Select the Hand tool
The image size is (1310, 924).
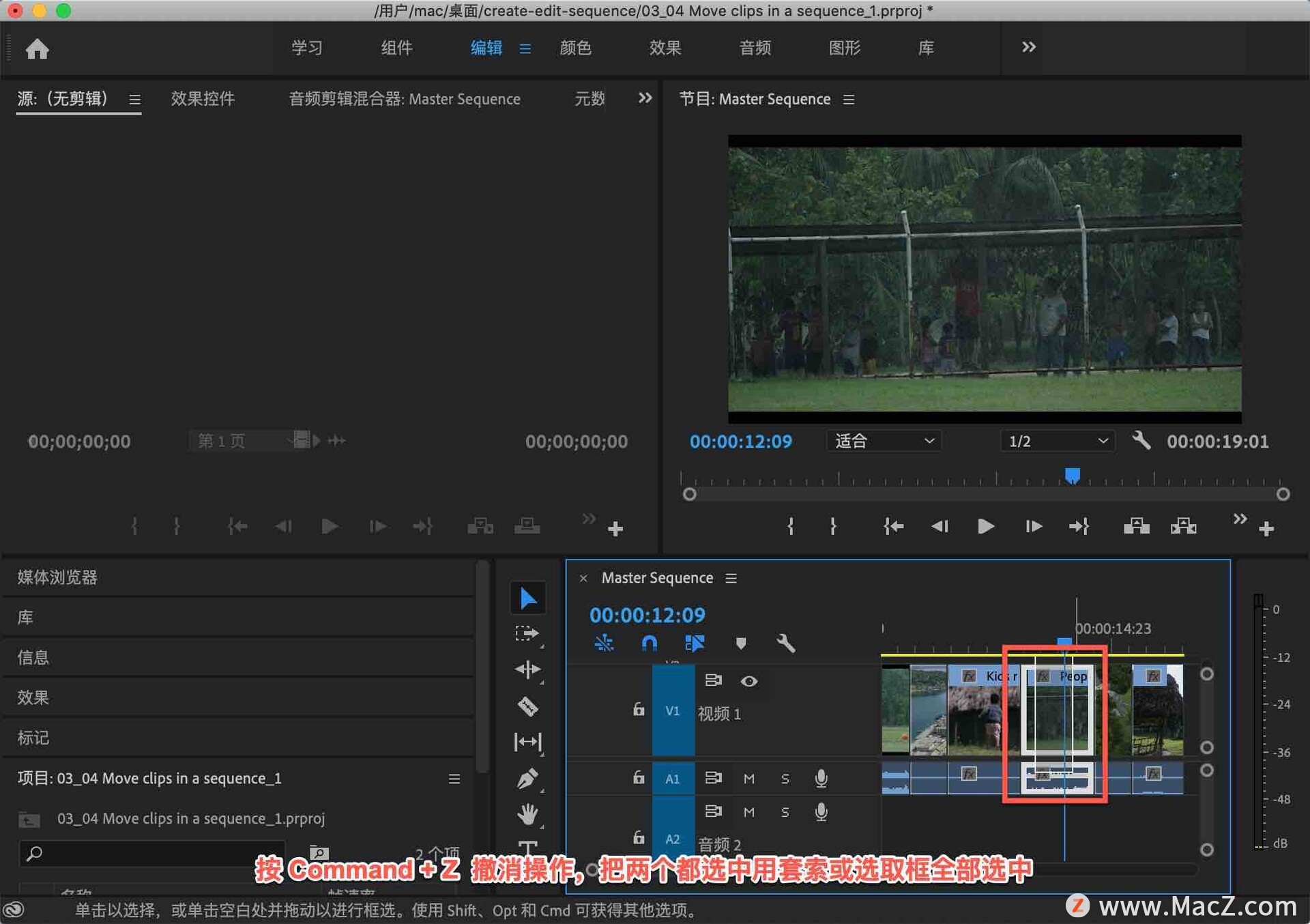[527, 813]
